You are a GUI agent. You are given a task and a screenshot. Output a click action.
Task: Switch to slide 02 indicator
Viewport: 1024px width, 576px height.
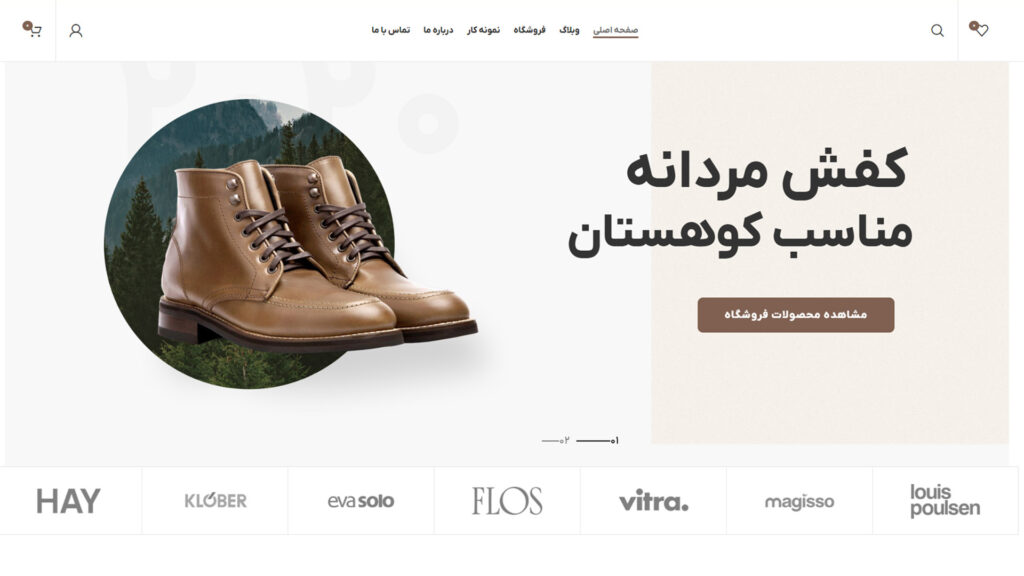click(555, 441)
